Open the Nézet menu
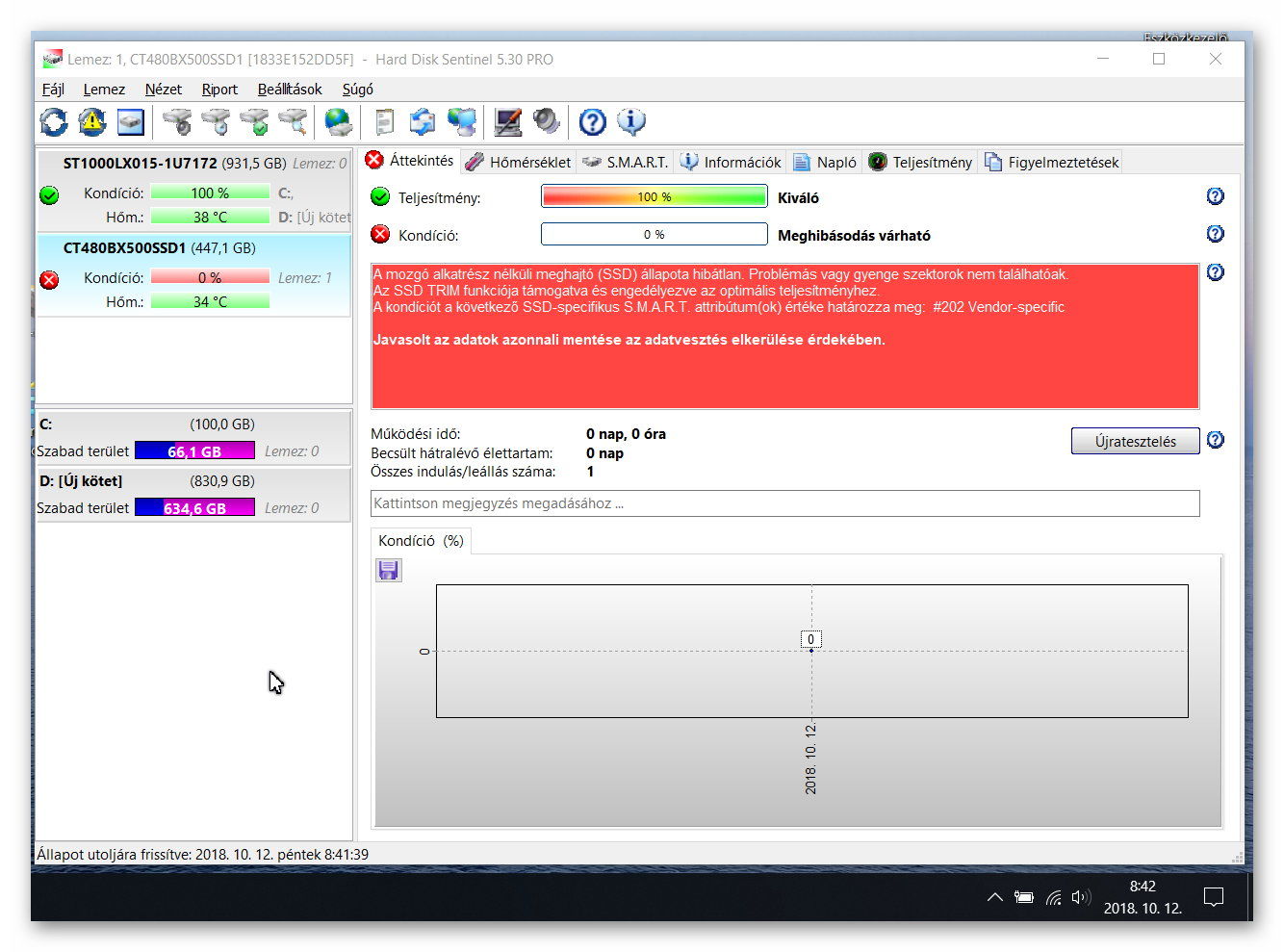This screenshot has width=1284, height=952. tap(163, 90)
